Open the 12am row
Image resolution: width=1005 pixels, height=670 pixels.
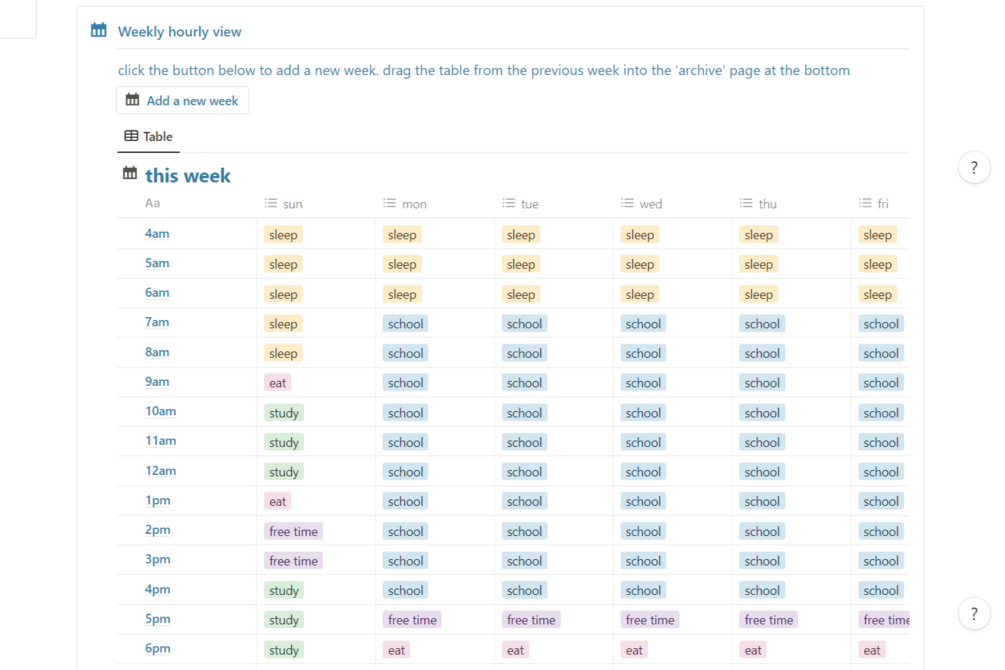pos(160,471)
